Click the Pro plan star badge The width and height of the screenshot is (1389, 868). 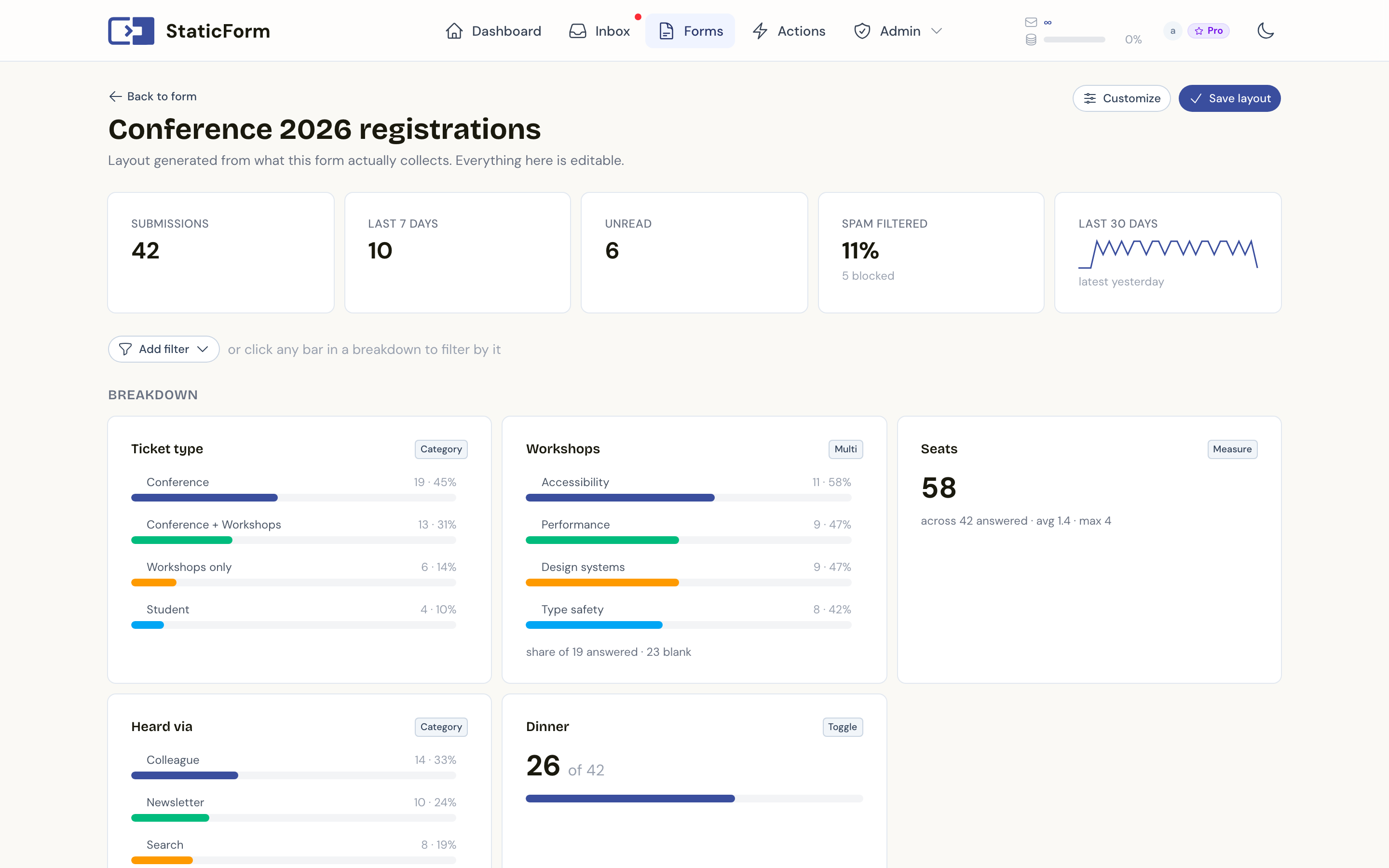(x=1208, y=31)
